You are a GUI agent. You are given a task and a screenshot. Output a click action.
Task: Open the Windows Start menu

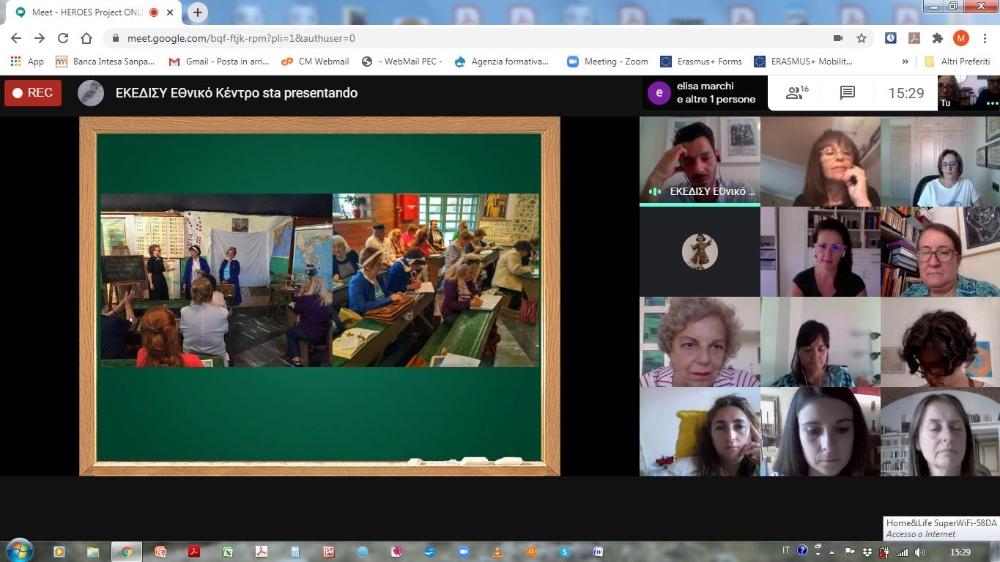point(19,551)
